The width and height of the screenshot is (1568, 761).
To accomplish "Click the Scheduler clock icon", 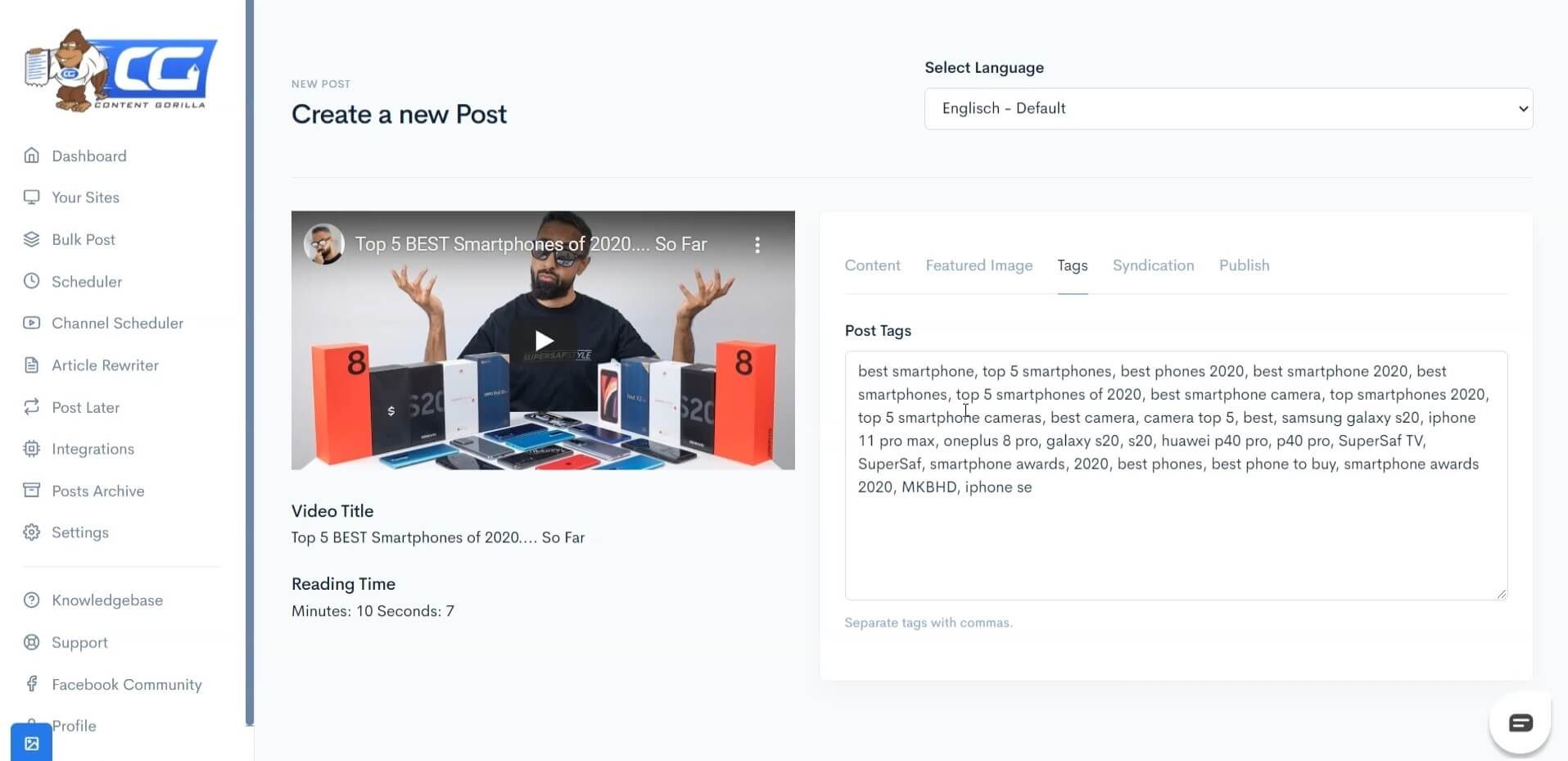I will click(31, 281).
